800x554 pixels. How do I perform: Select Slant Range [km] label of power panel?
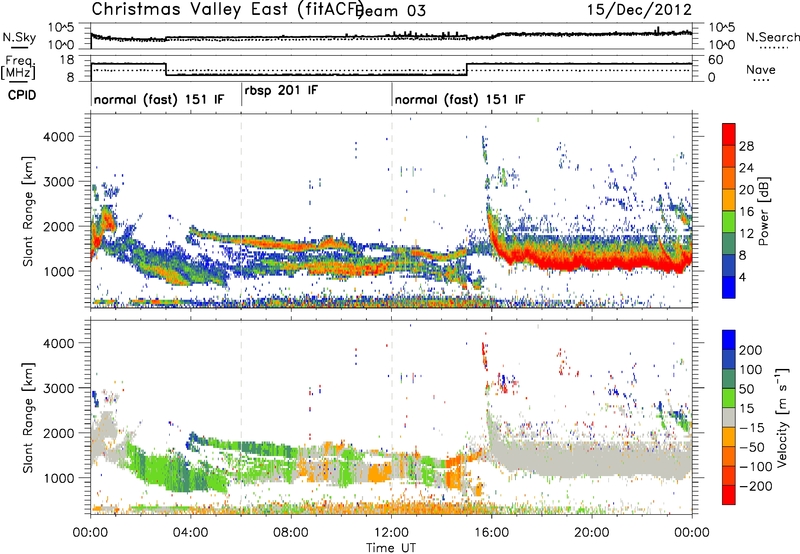point(28,211)
